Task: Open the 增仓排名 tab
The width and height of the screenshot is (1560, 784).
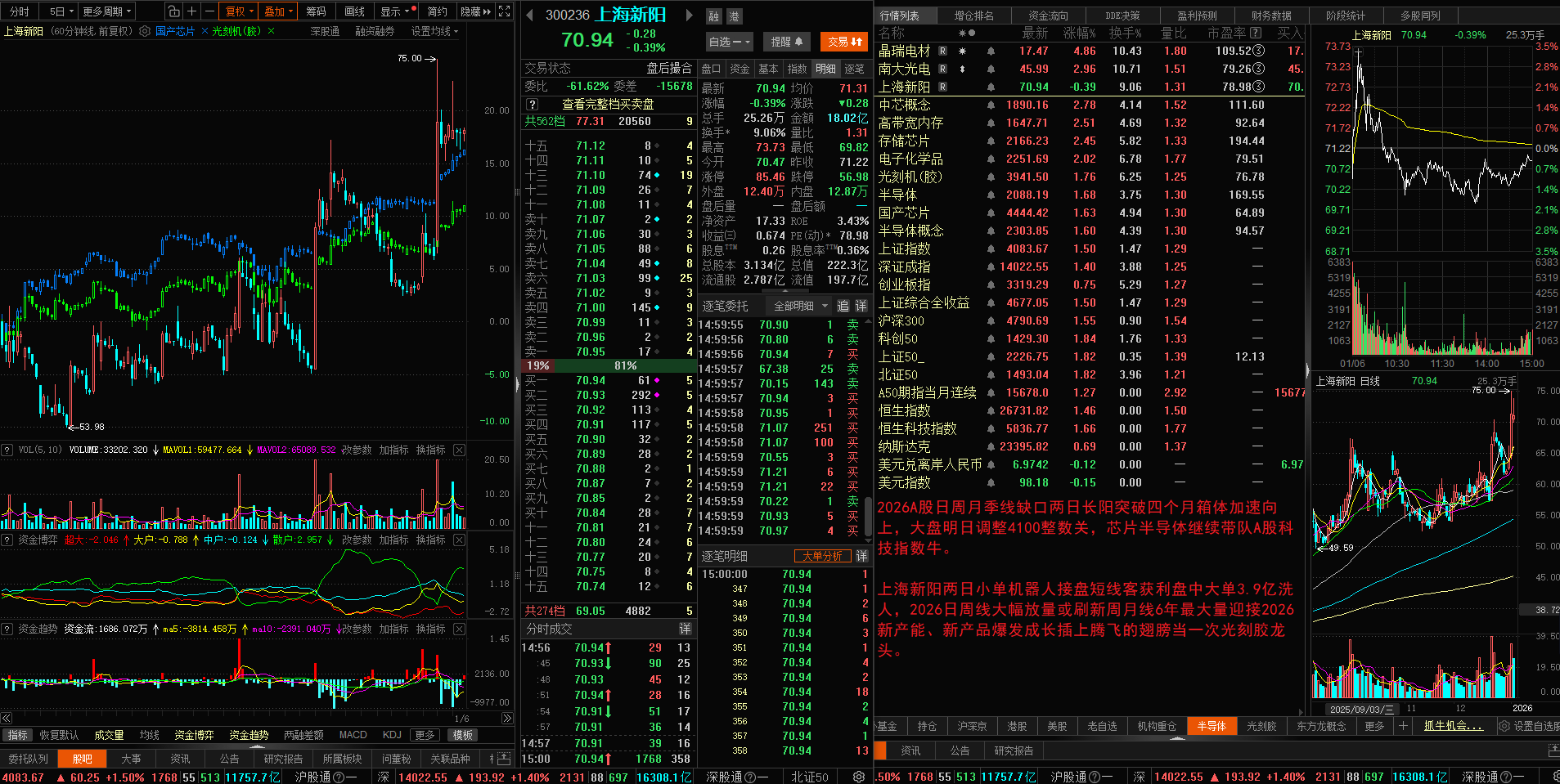Action: point(974,16)
